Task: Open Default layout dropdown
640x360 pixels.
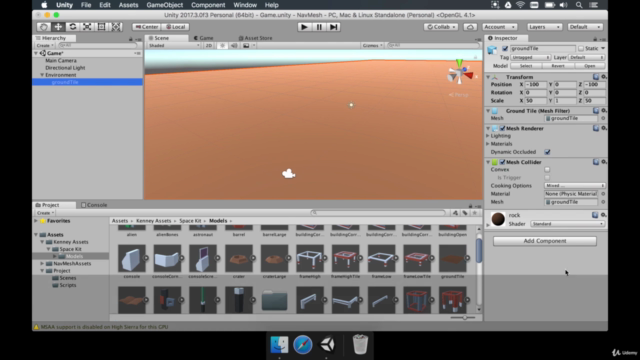Action: coord(584,27)
